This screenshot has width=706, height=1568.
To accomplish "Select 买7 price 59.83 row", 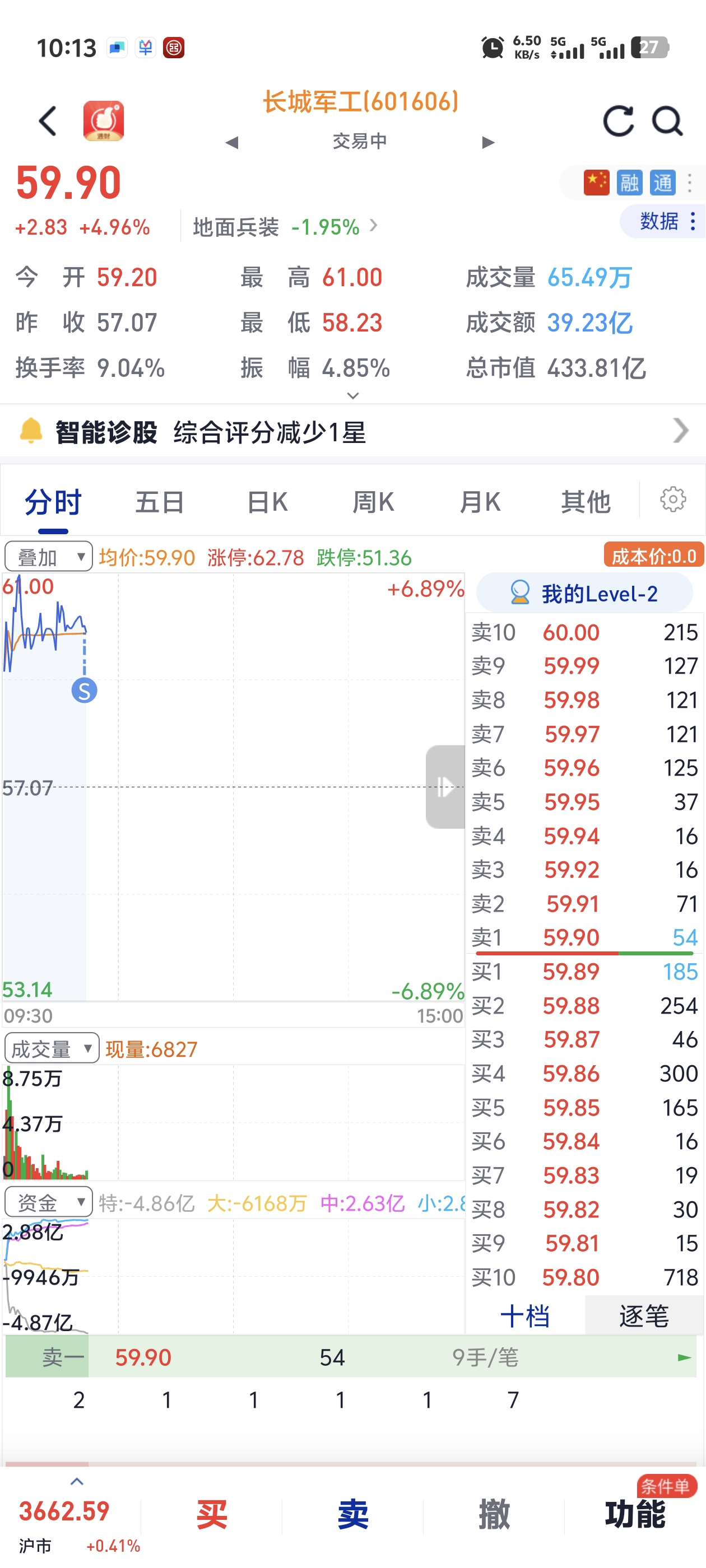I will pyautogui.click(x=585, y=1175).
